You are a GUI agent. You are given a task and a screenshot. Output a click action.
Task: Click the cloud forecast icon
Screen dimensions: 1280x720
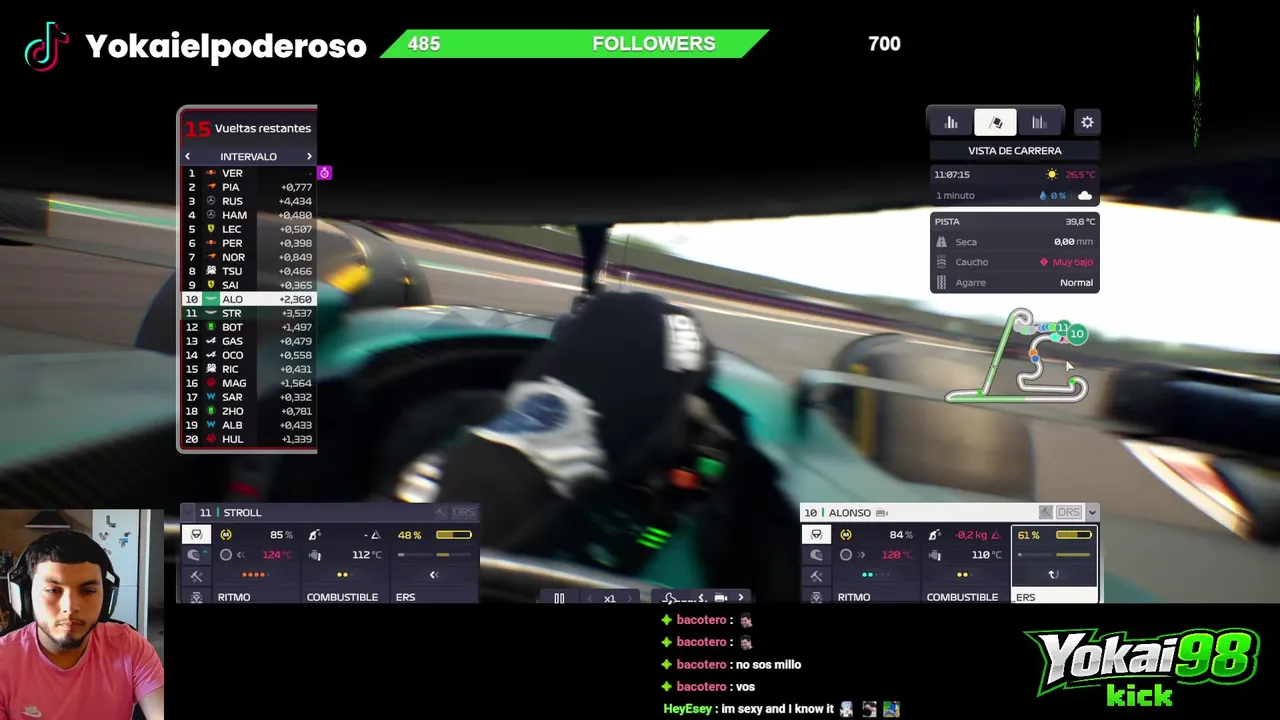point(1085,196)
